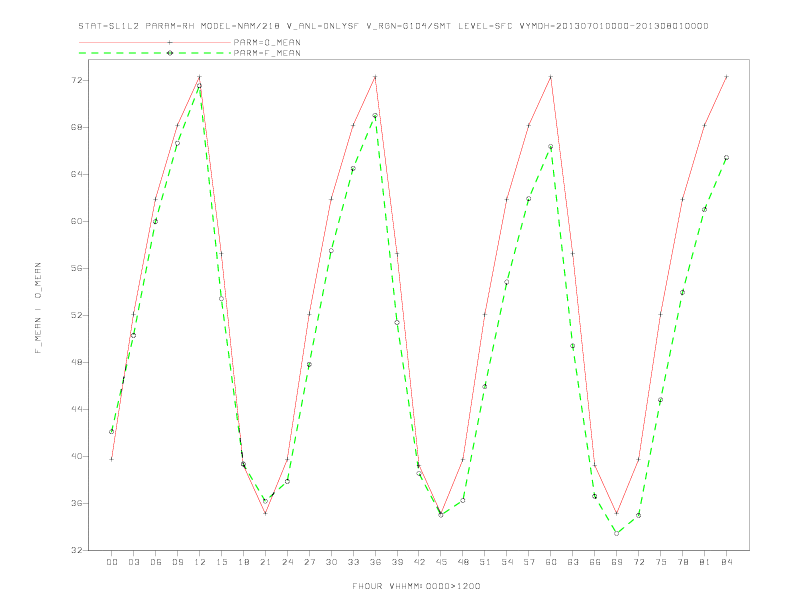792x612 pixels.
Task: Click x-axis forecast hour label 00
Action: pos(112,562)
